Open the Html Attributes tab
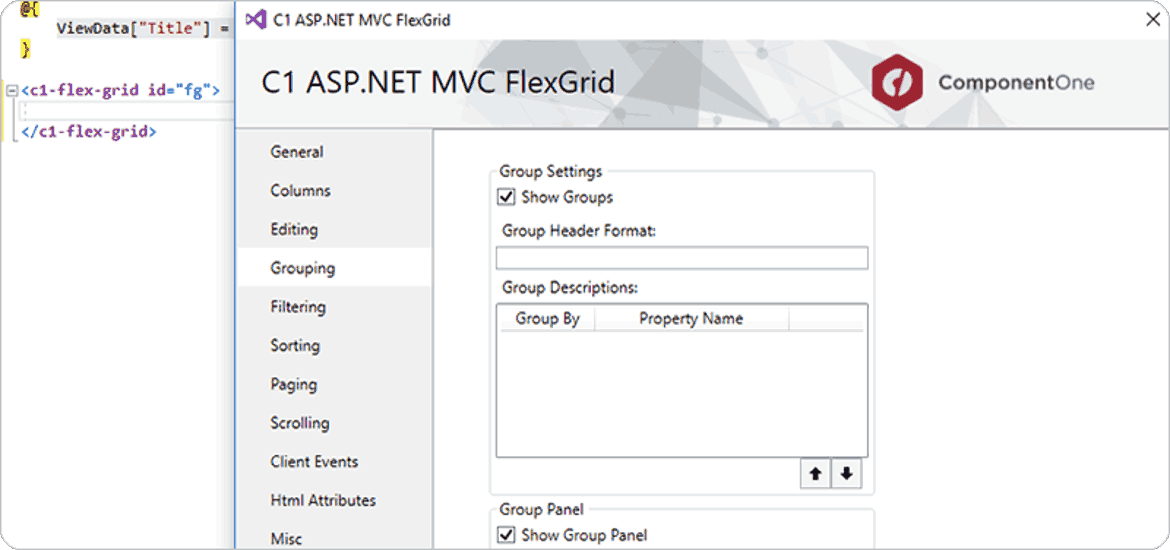The height and width of the screenshot is (550, 1170). [x=334, y=500]
